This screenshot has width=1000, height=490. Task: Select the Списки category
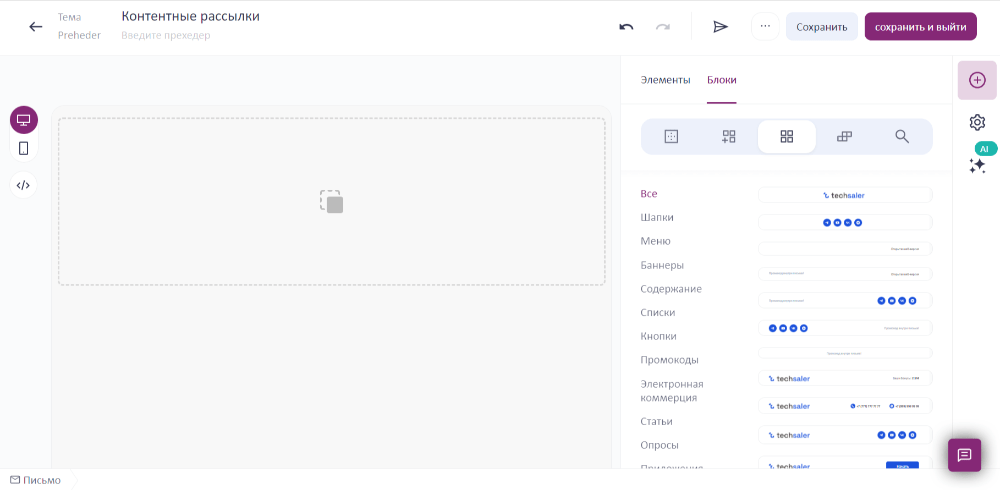[x=658, y=313]
